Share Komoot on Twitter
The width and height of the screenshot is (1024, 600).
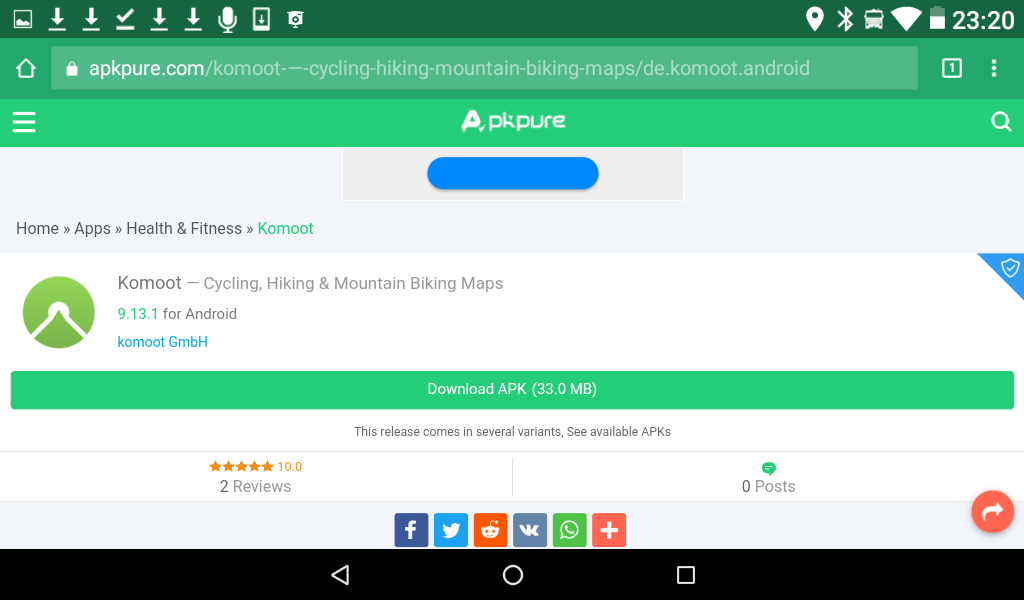coord(451,530)
